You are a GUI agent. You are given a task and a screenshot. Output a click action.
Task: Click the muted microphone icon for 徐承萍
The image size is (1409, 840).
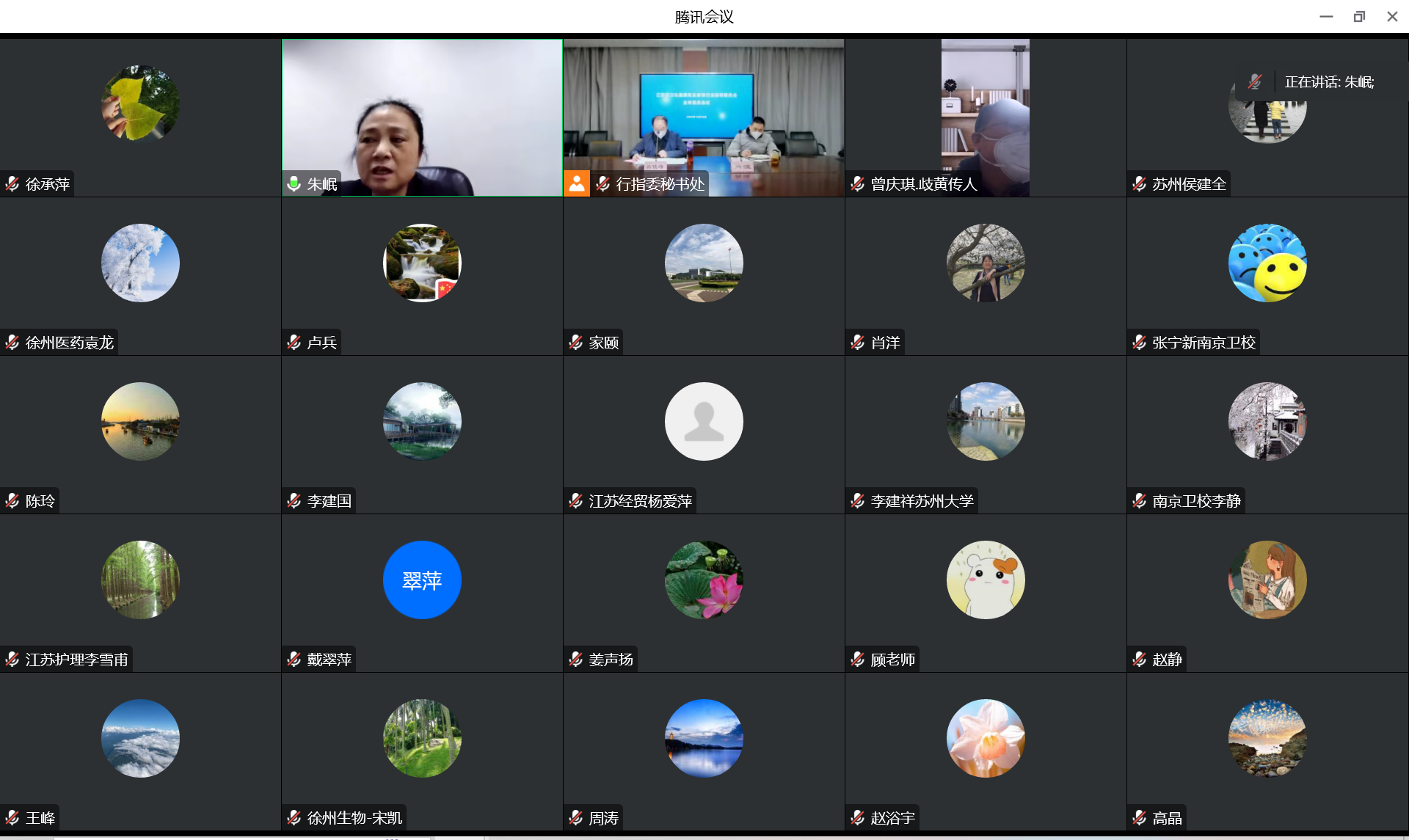pos(12,183)
